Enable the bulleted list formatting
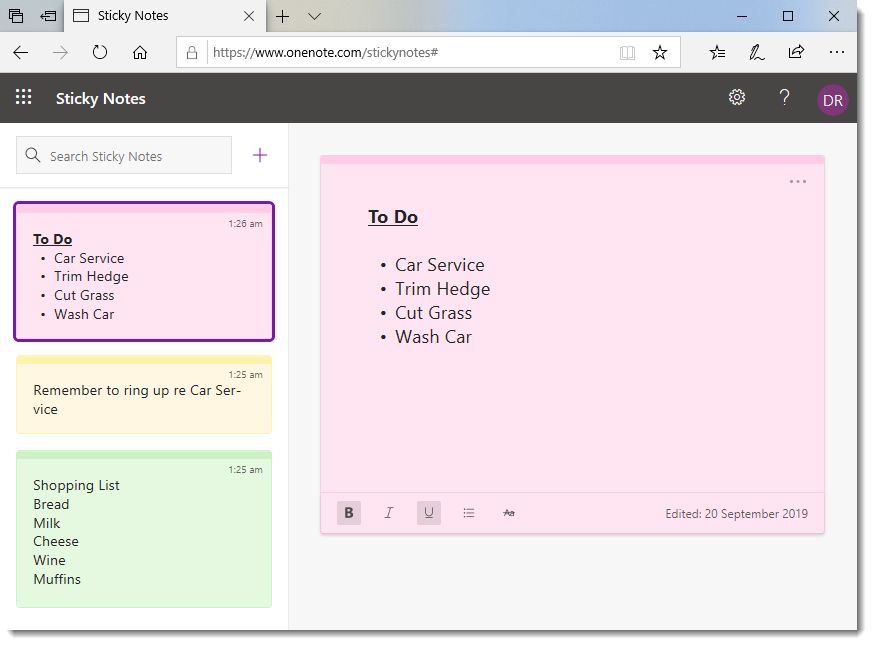The height and width of the screenshot is (645, 872). click(468, 512)
